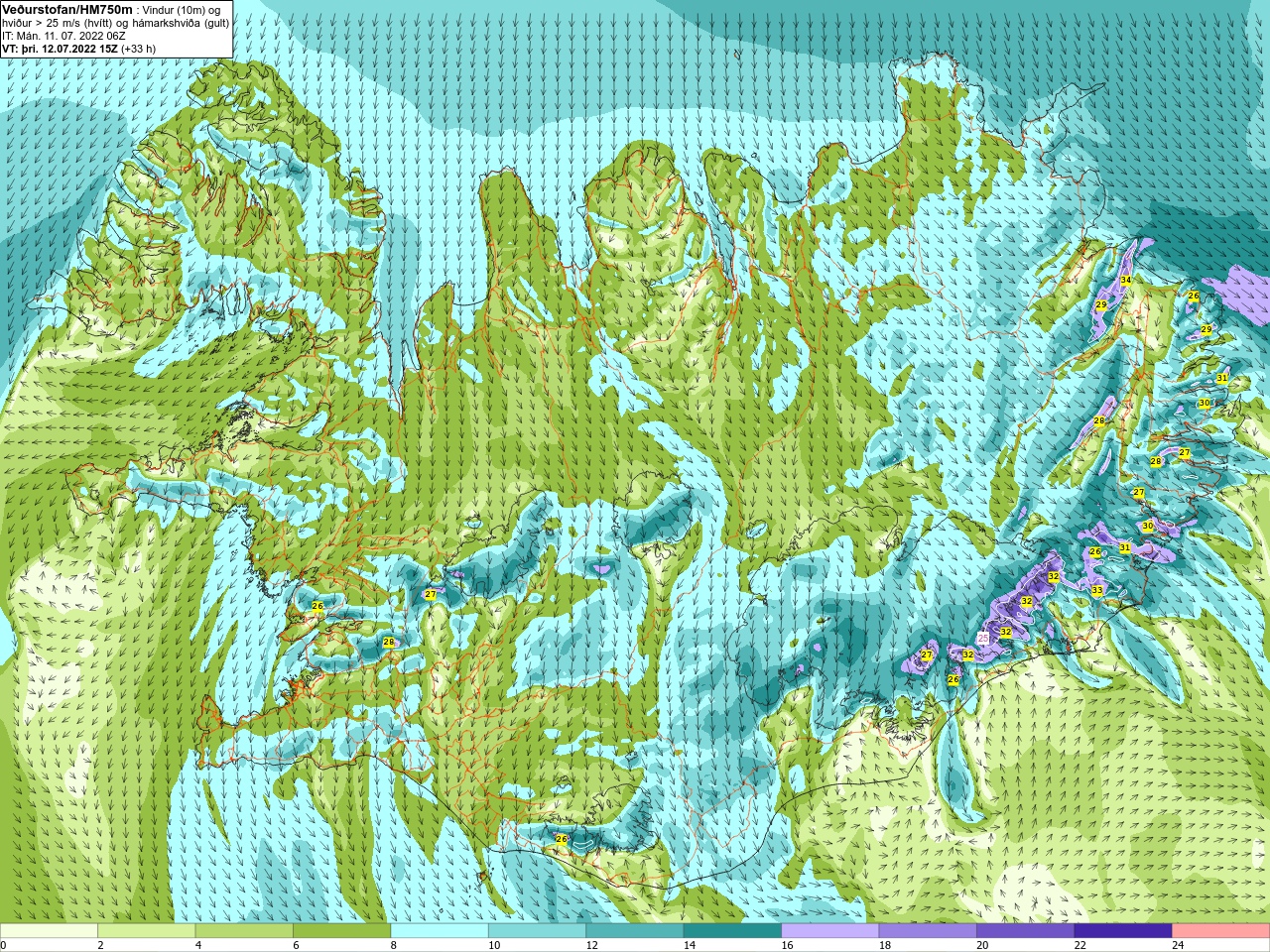Click the legend scale value 4
Viewport: 1270px width, 952px height.
click(x=198, y=945)
